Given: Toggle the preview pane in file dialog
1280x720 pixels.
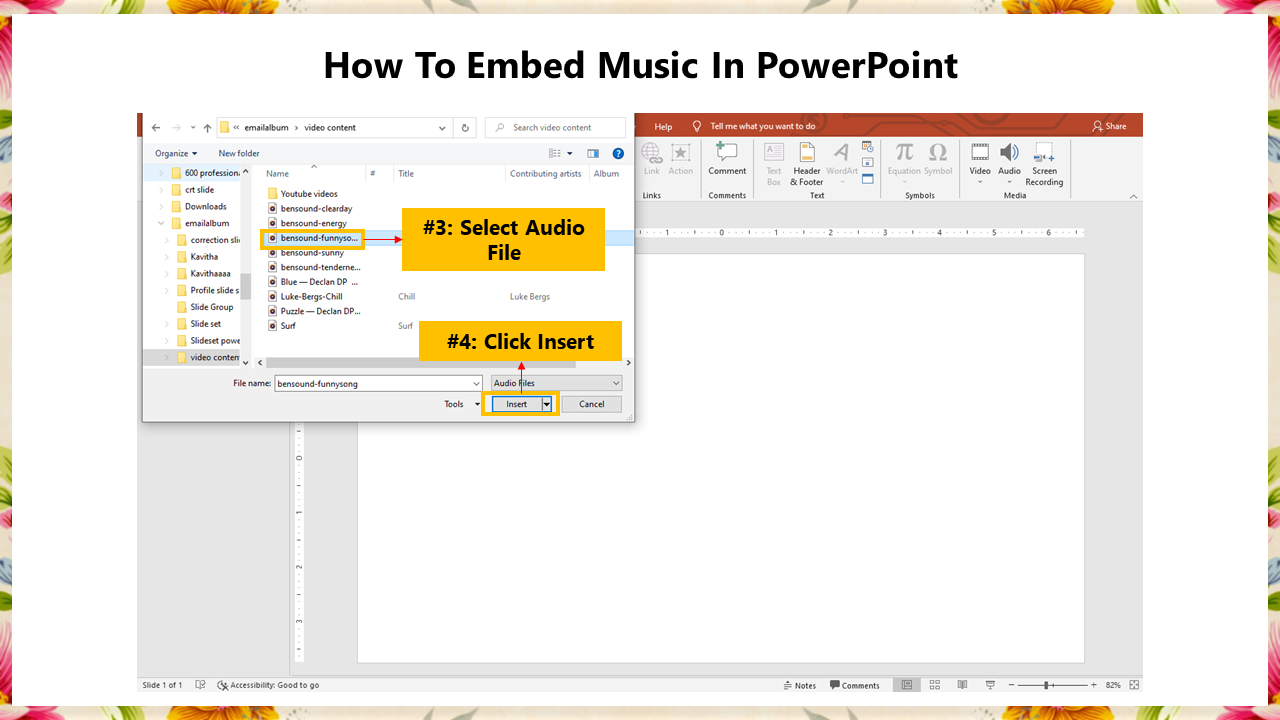Looking at the screenshot, I should (593, 153).
